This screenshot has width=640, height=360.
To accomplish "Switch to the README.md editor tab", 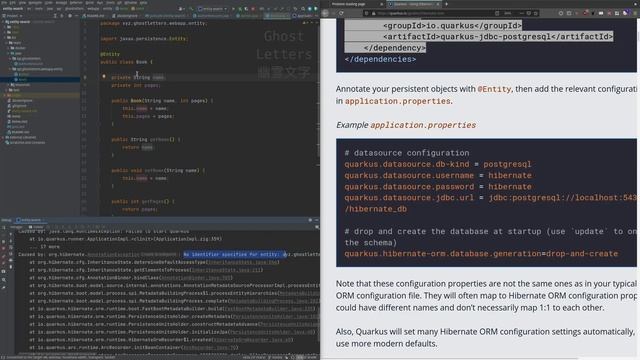I will coord(93,16).
